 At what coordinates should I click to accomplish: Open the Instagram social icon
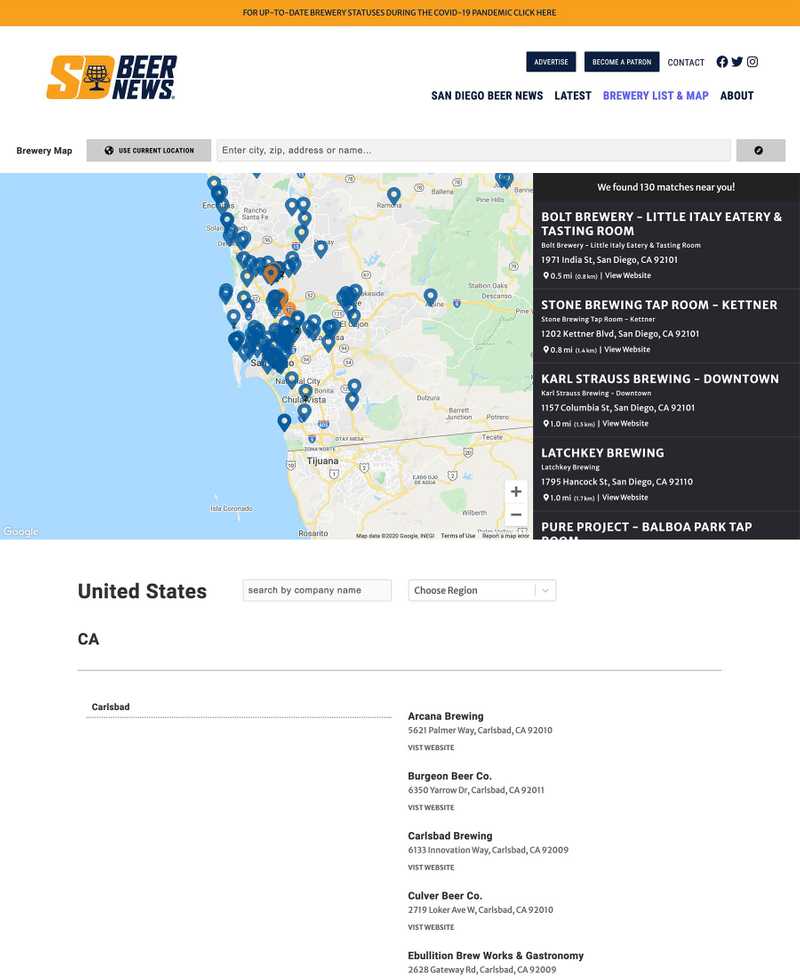pyautogui.click(x=752, y=62)
